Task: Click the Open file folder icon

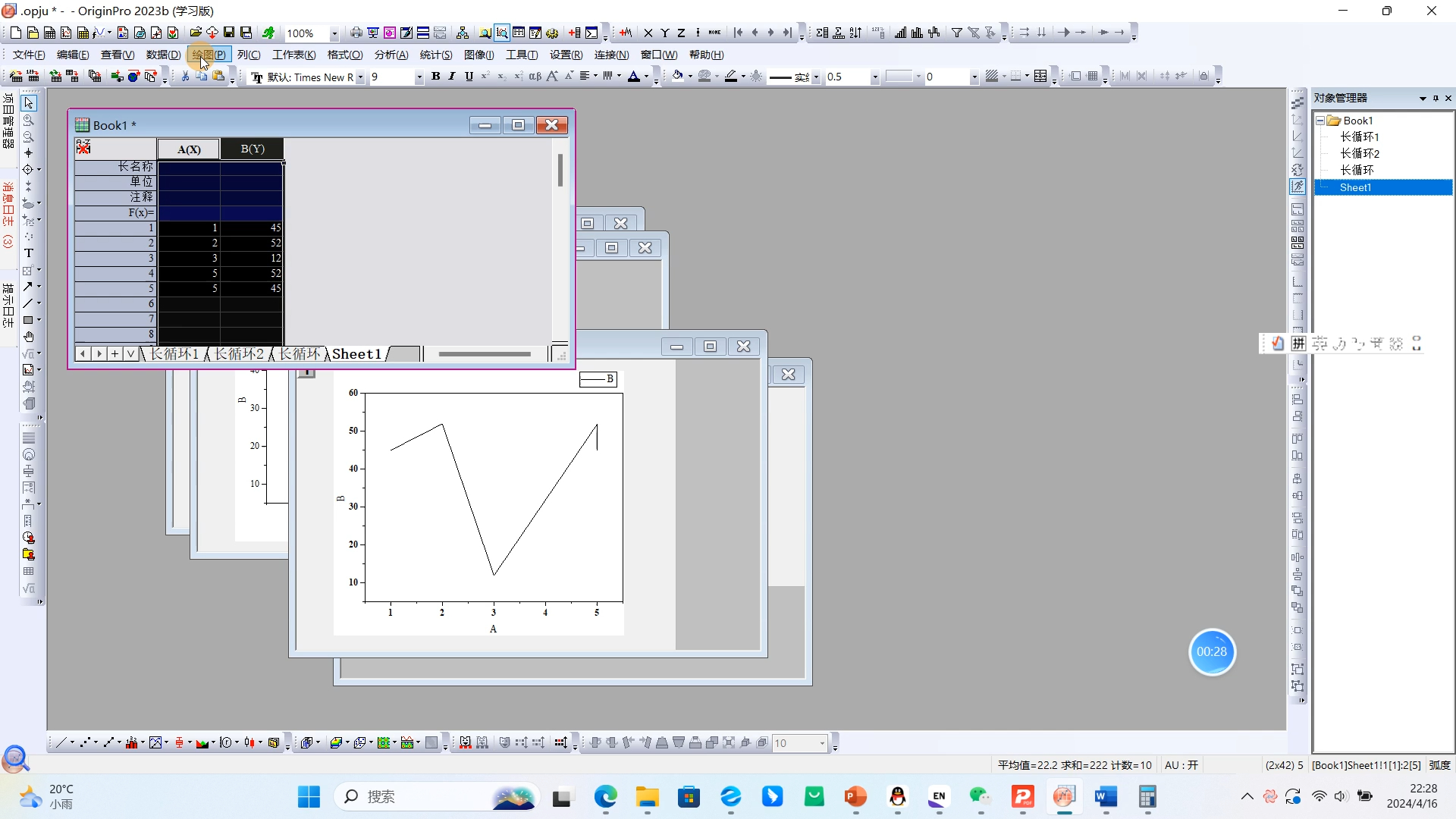Action: pos(195,33)
